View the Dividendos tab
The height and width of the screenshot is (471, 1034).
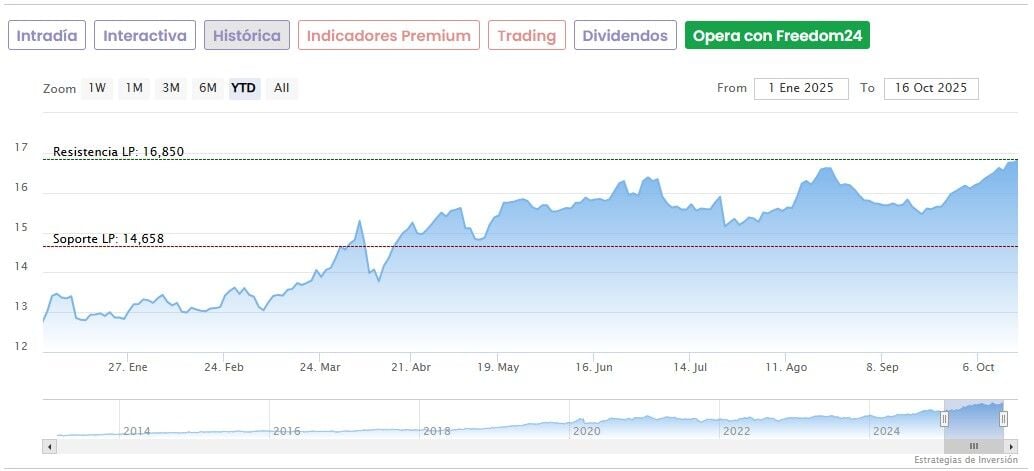point(625,36)
